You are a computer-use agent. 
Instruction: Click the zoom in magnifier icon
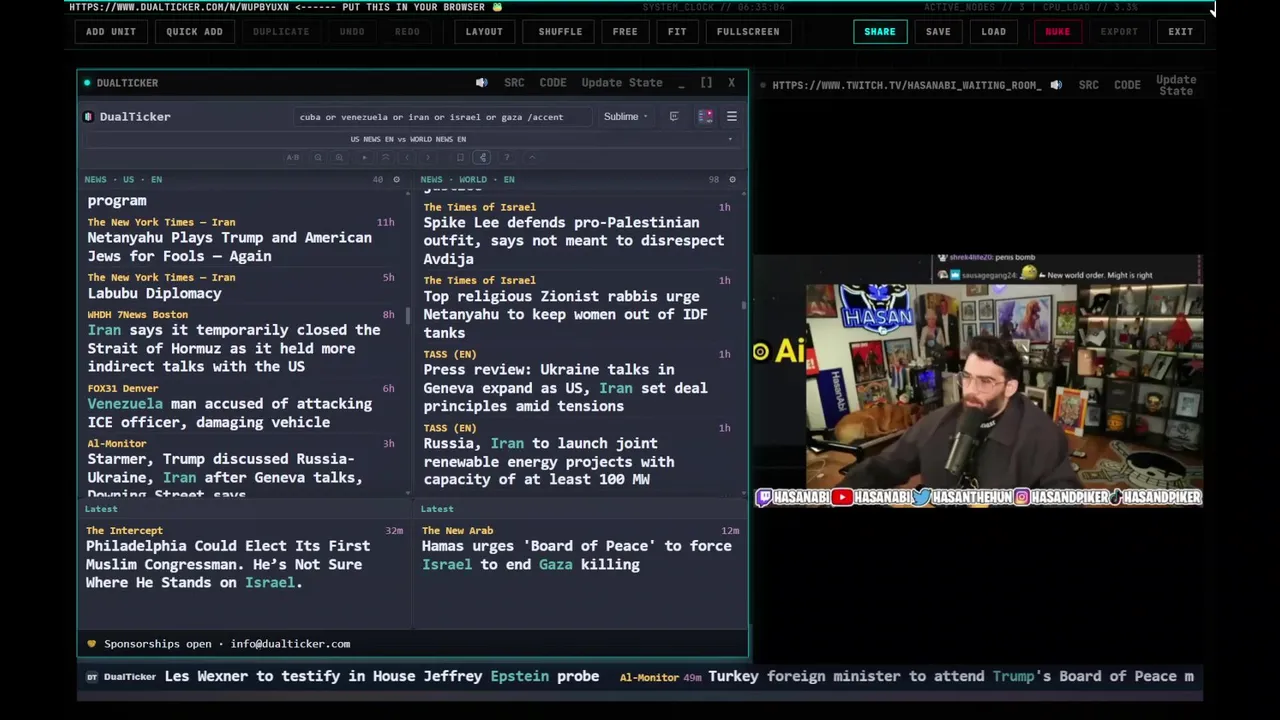[x=339, y=157]
